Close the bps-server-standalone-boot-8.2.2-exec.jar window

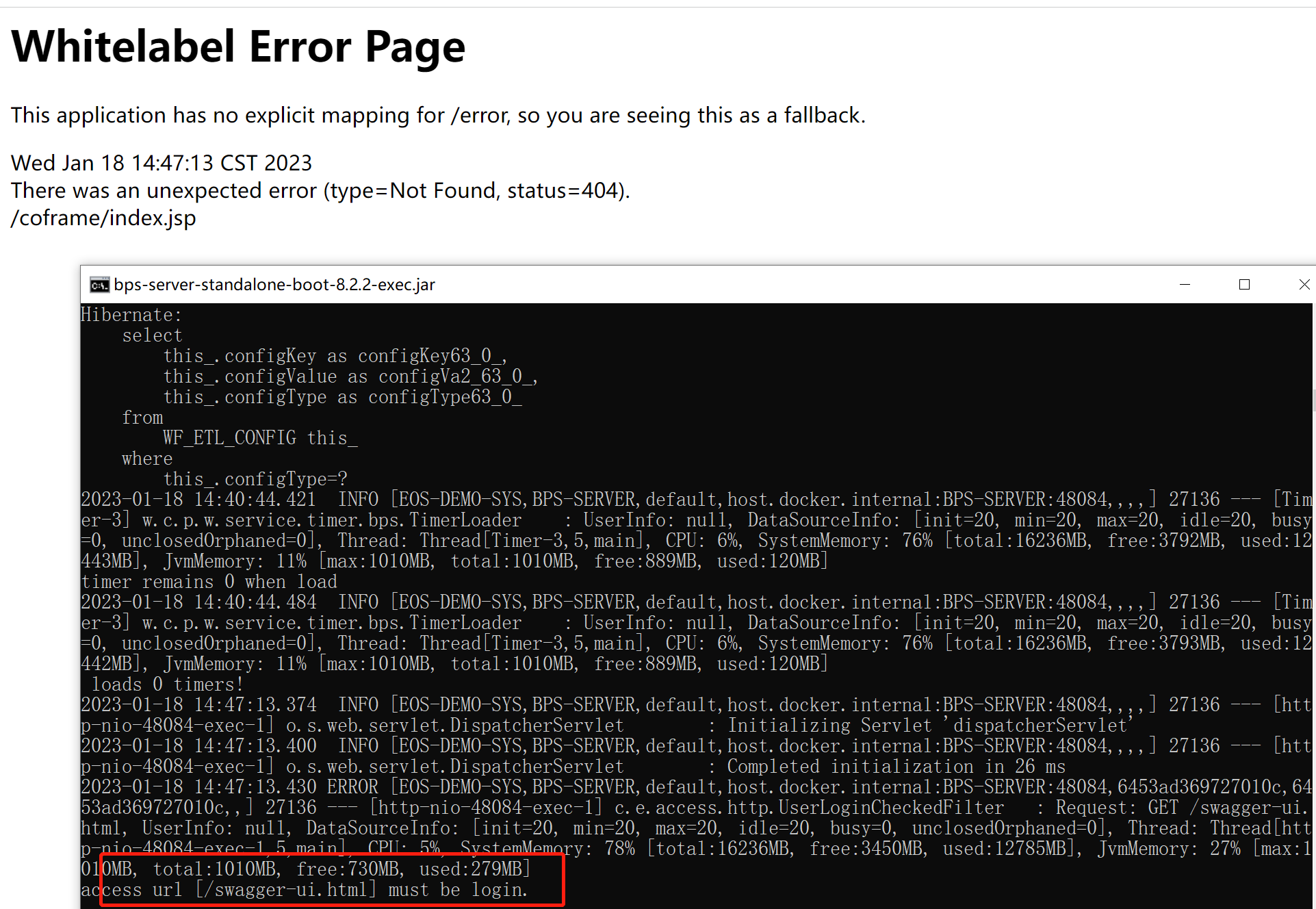pyautogui.click(x=1304, y=285)
